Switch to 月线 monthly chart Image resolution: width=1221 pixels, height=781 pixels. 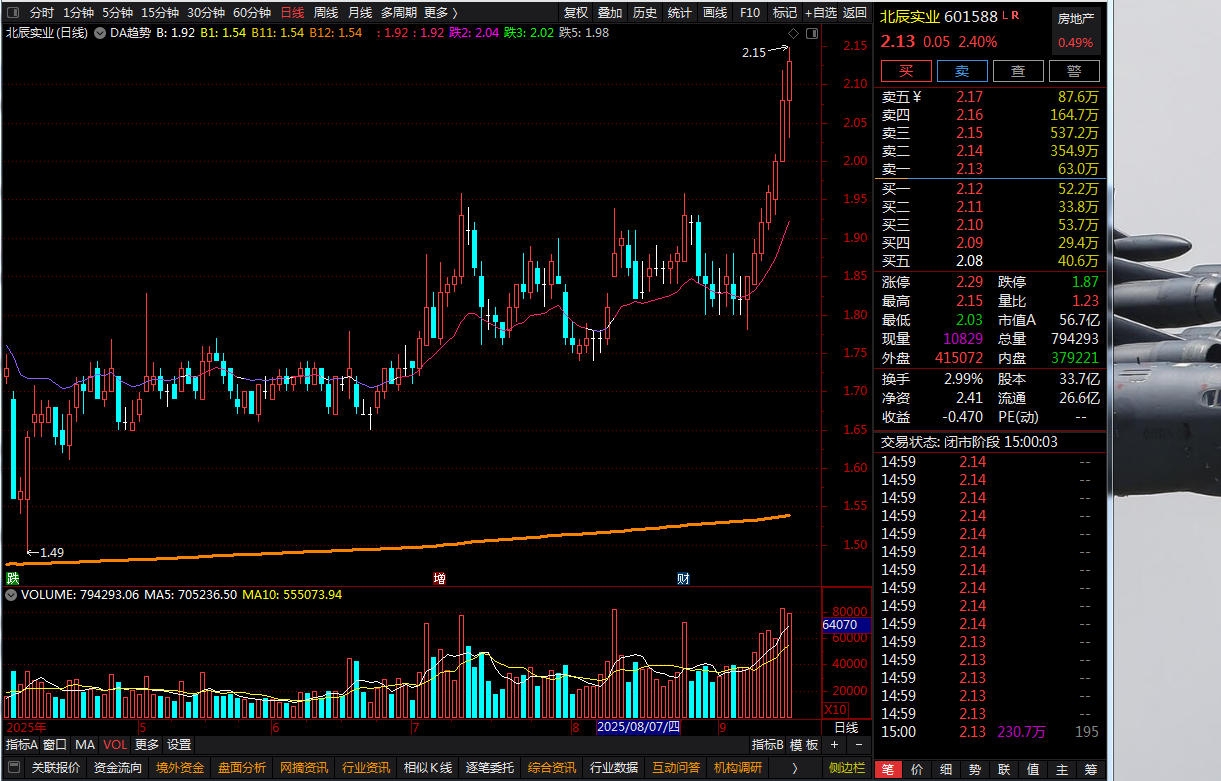(x=360, y=13)
